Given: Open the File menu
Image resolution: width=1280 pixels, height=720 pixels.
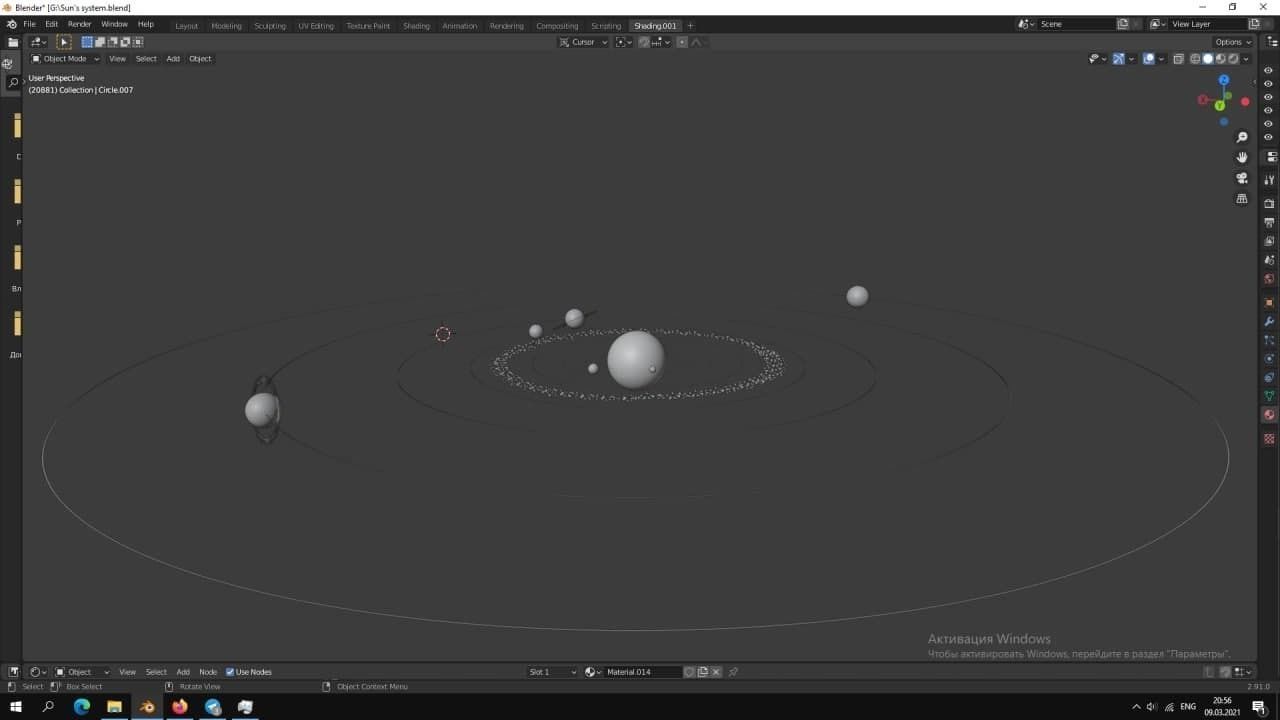Looking at the screenshot, I should (29, 24).
